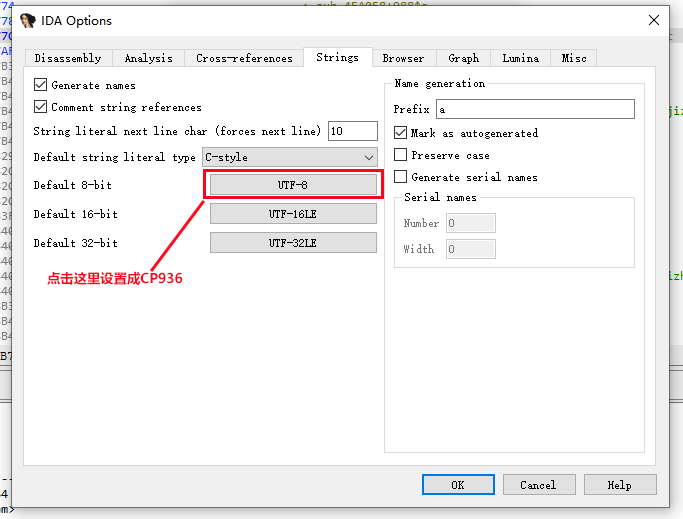Open the Analysis tab
The width and height of the screenshot is (683, 519).
[148, 58]
